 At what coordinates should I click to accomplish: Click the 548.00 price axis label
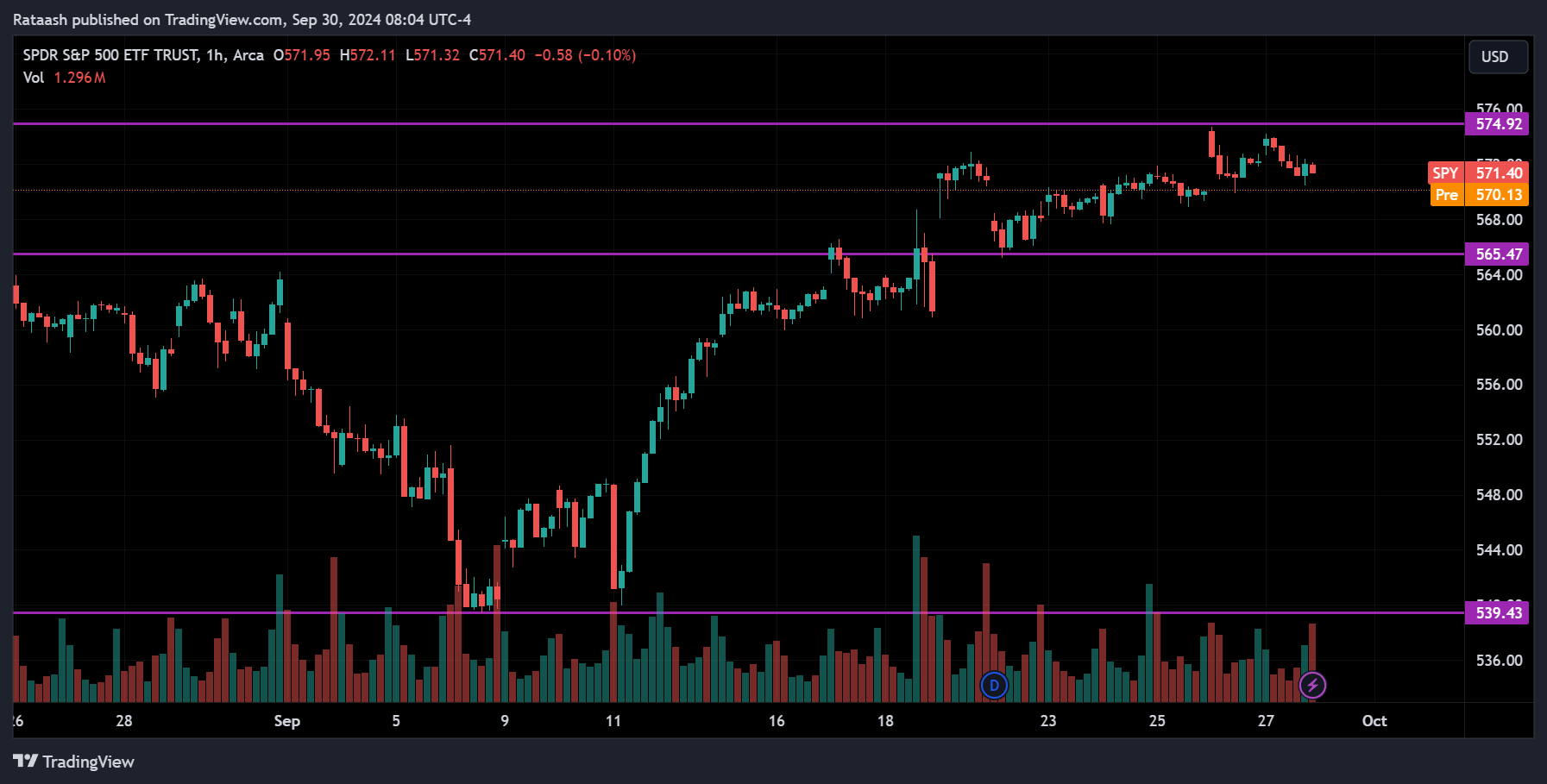1499,495
